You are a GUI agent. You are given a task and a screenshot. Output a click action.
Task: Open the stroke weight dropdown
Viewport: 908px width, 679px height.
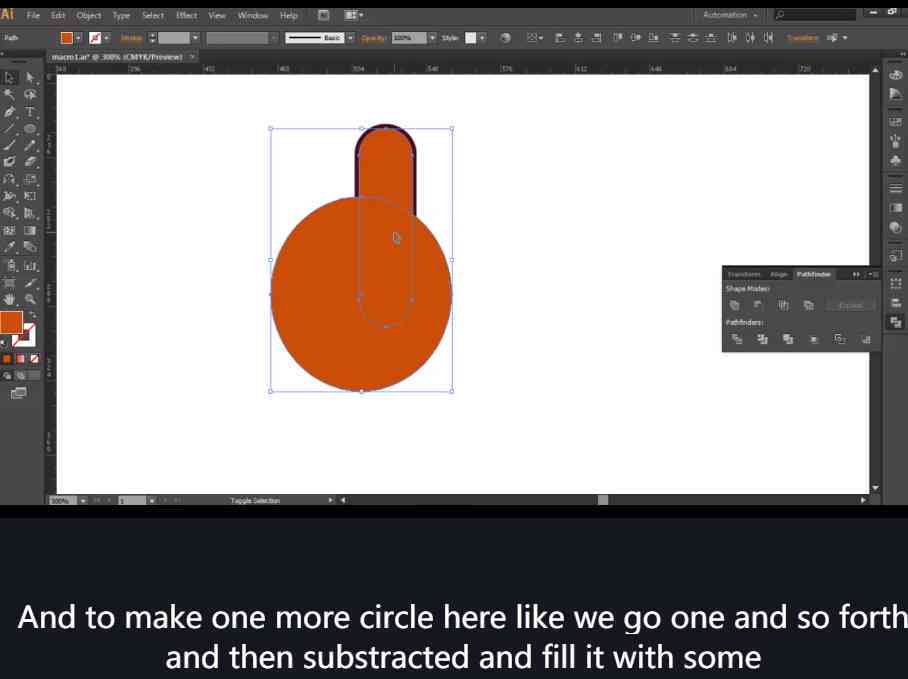pyautogui.click(x=195, y=38)
